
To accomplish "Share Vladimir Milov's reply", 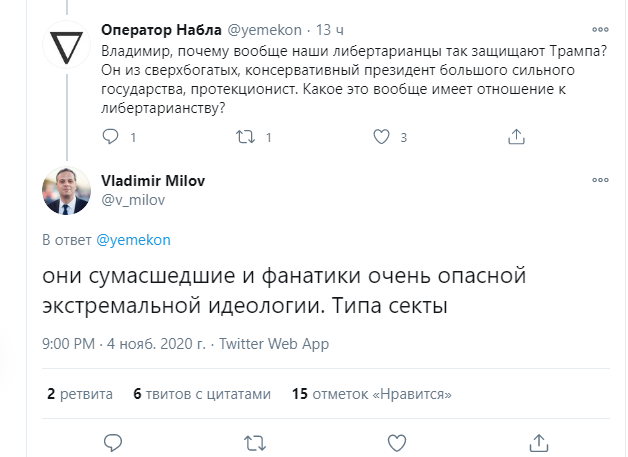I will point(539,441).
